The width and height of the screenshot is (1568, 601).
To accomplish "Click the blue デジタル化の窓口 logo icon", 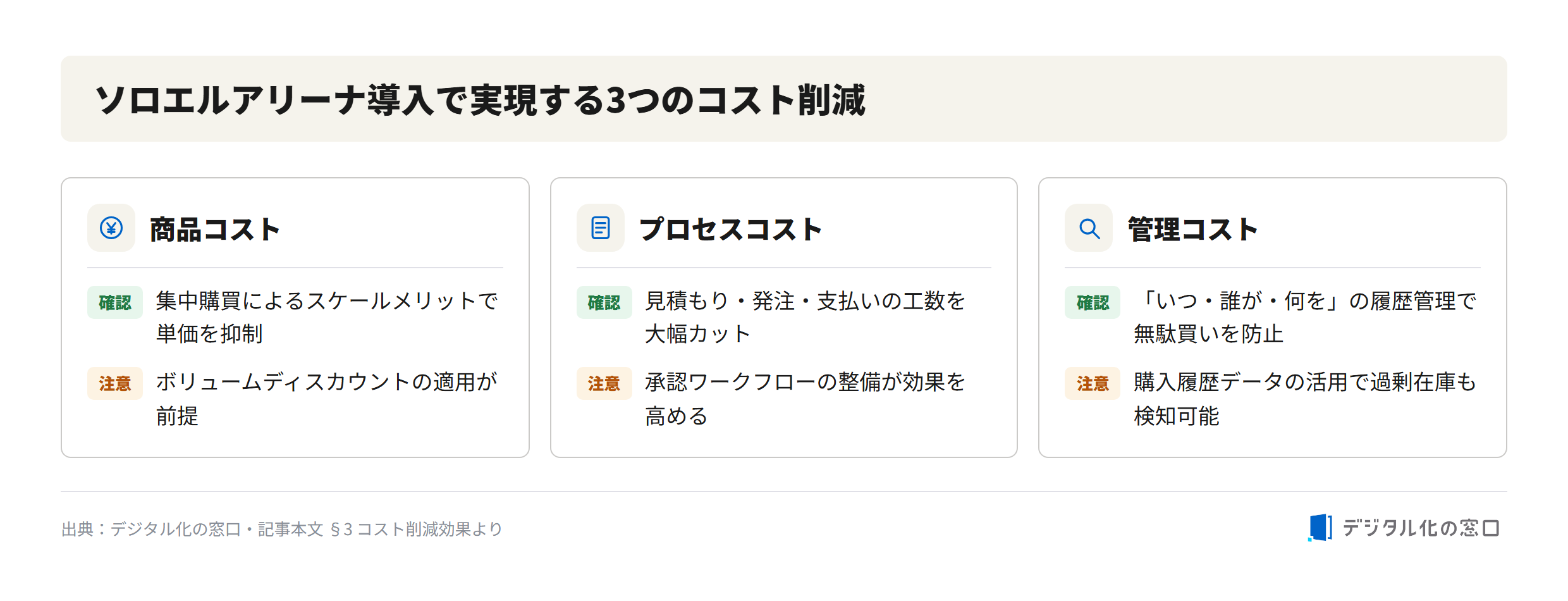I will click(1320, 528).
